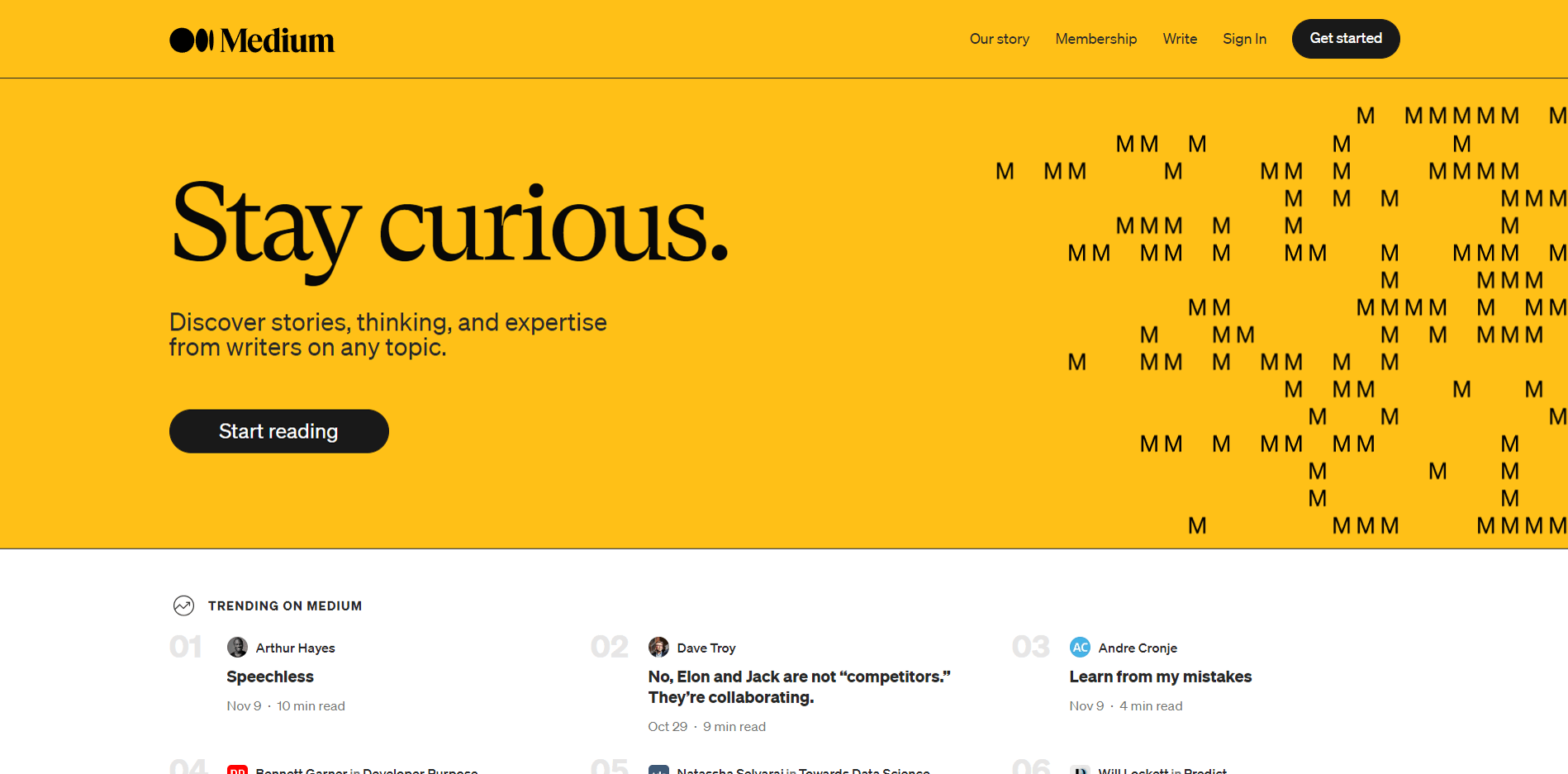
Task: Click "4 min read" under Learn from my mistakes
Action: (x=1151, y=706)
